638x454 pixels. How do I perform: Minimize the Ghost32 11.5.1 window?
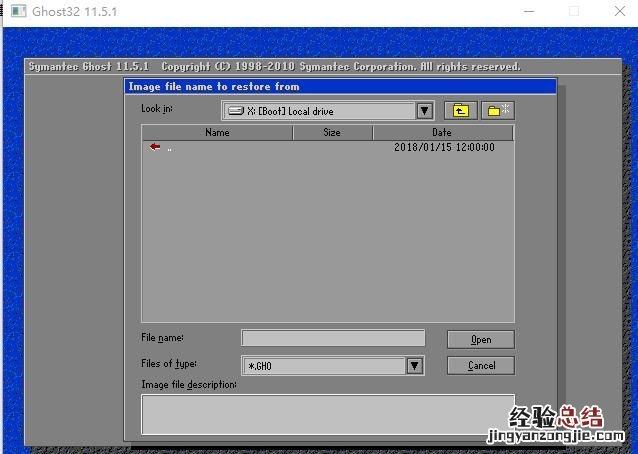click(529, 11)
